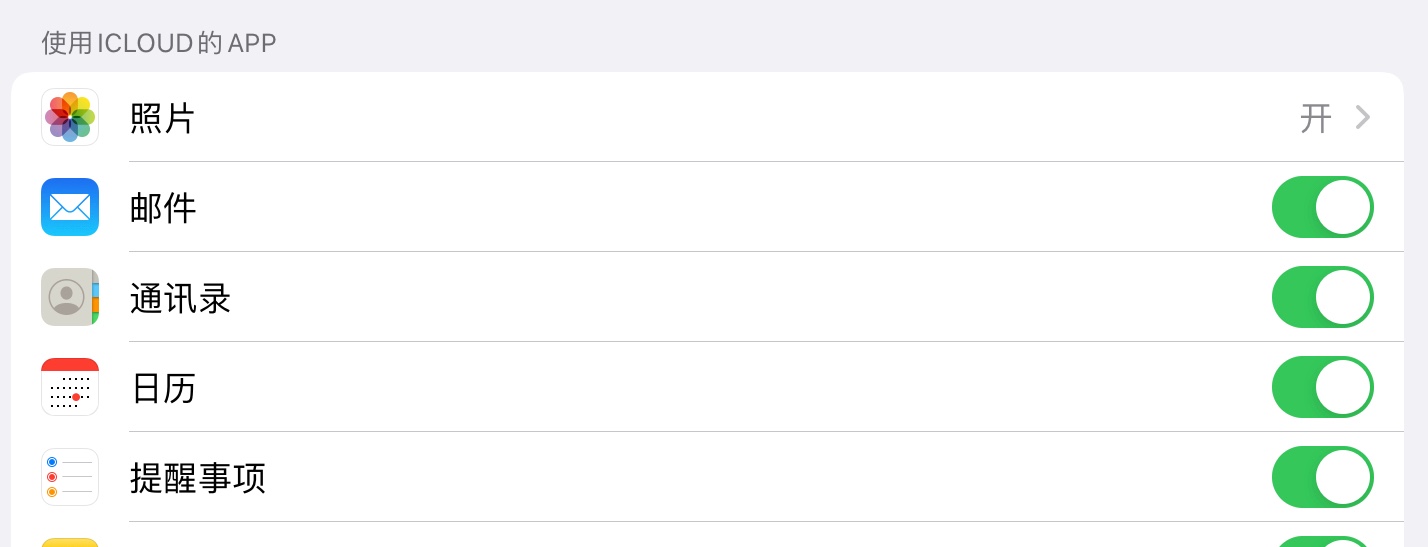Click the Reminders app icon
Screen dimensions: 1428x547
pos(70,477)
